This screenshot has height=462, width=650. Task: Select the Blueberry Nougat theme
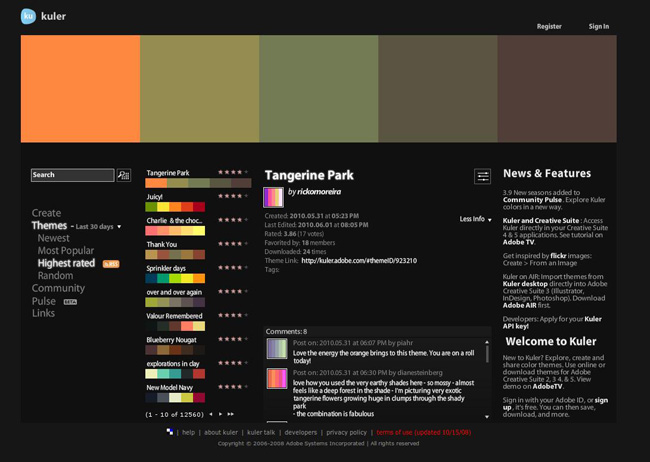175,345
